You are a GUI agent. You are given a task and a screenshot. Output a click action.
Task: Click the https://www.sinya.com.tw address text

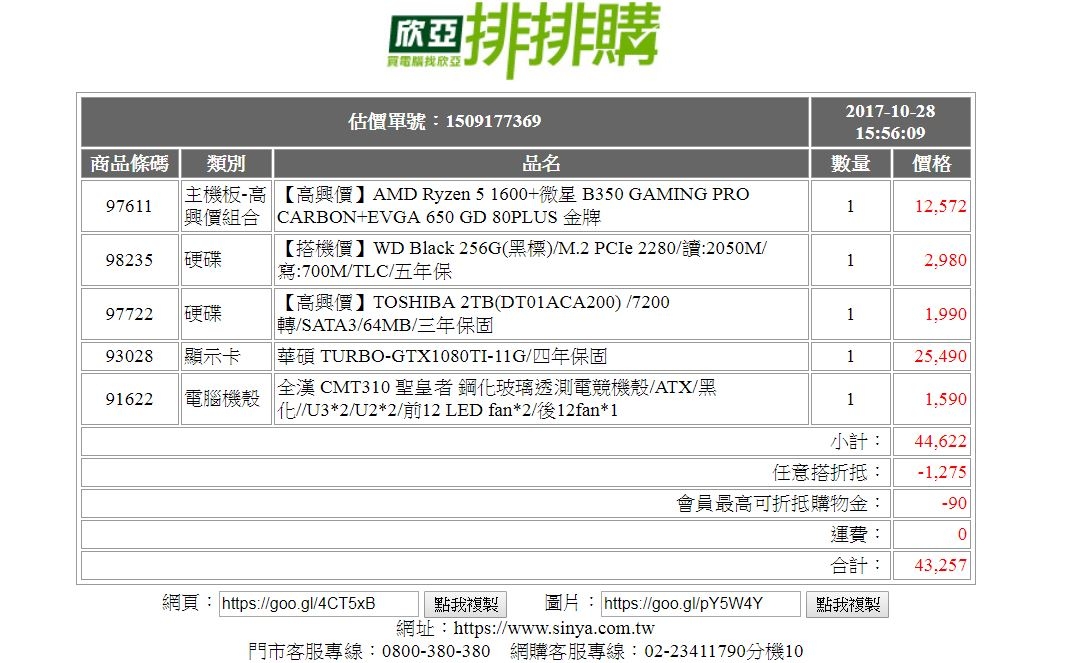coord(554,628)
